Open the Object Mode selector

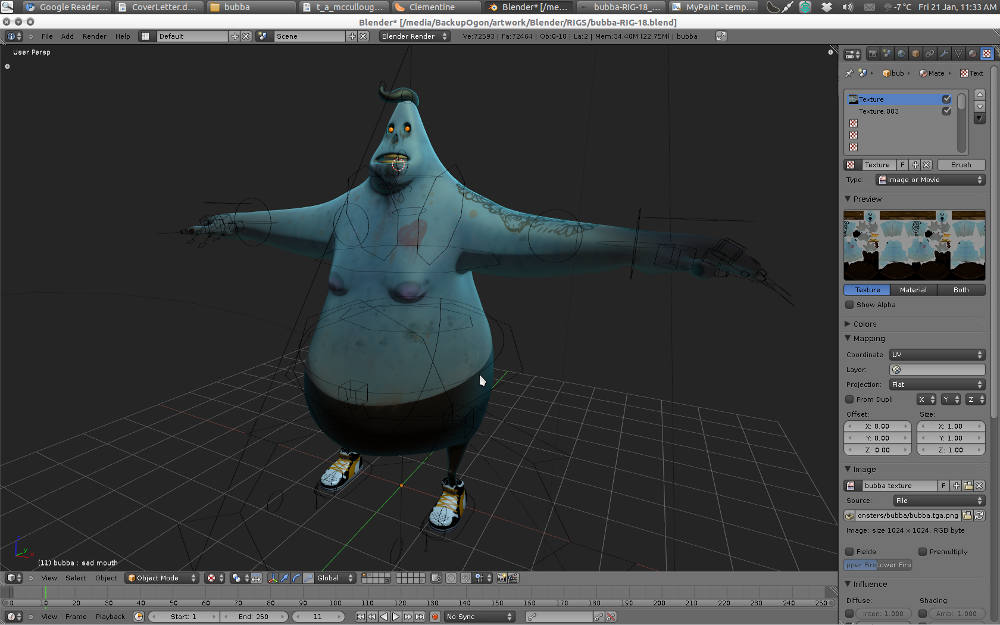click(162, 578)
